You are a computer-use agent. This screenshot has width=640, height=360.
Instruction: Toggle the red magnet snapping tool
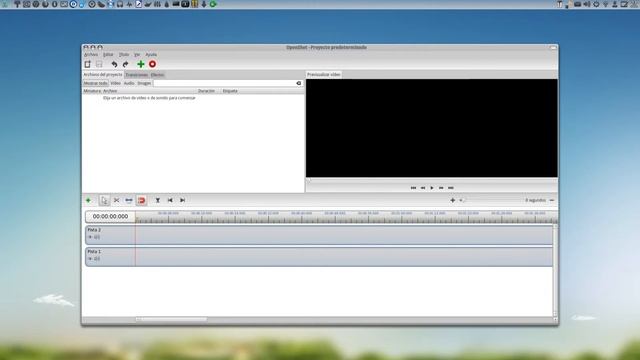(142, 200)
